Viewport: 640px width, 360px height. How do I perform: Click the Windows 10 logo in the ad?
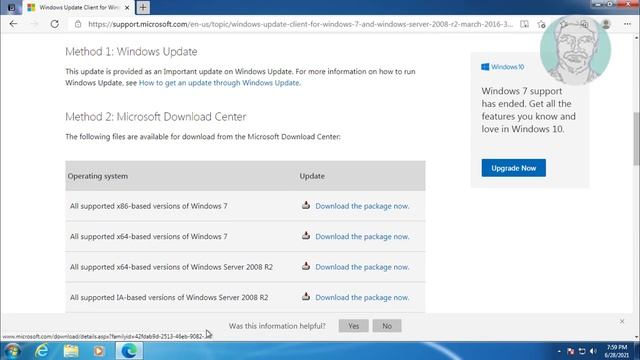point(502,67)
